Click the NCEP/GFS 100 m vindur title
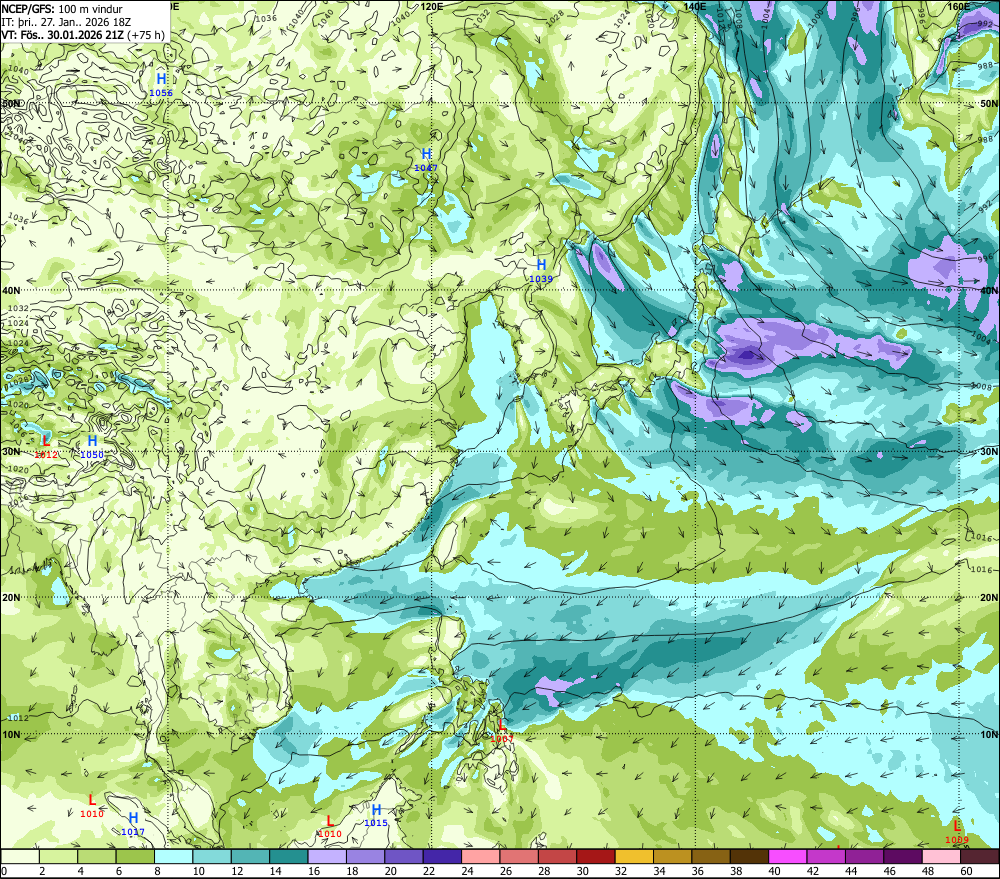The height and width of the screenshot is (879, 1000). point(62,9)
